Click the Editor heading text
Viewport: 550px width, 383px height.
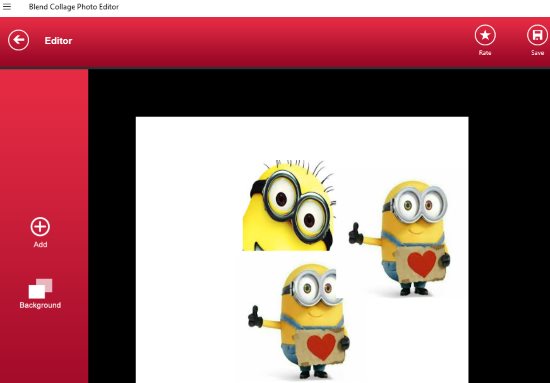click(x=58, y=41)
